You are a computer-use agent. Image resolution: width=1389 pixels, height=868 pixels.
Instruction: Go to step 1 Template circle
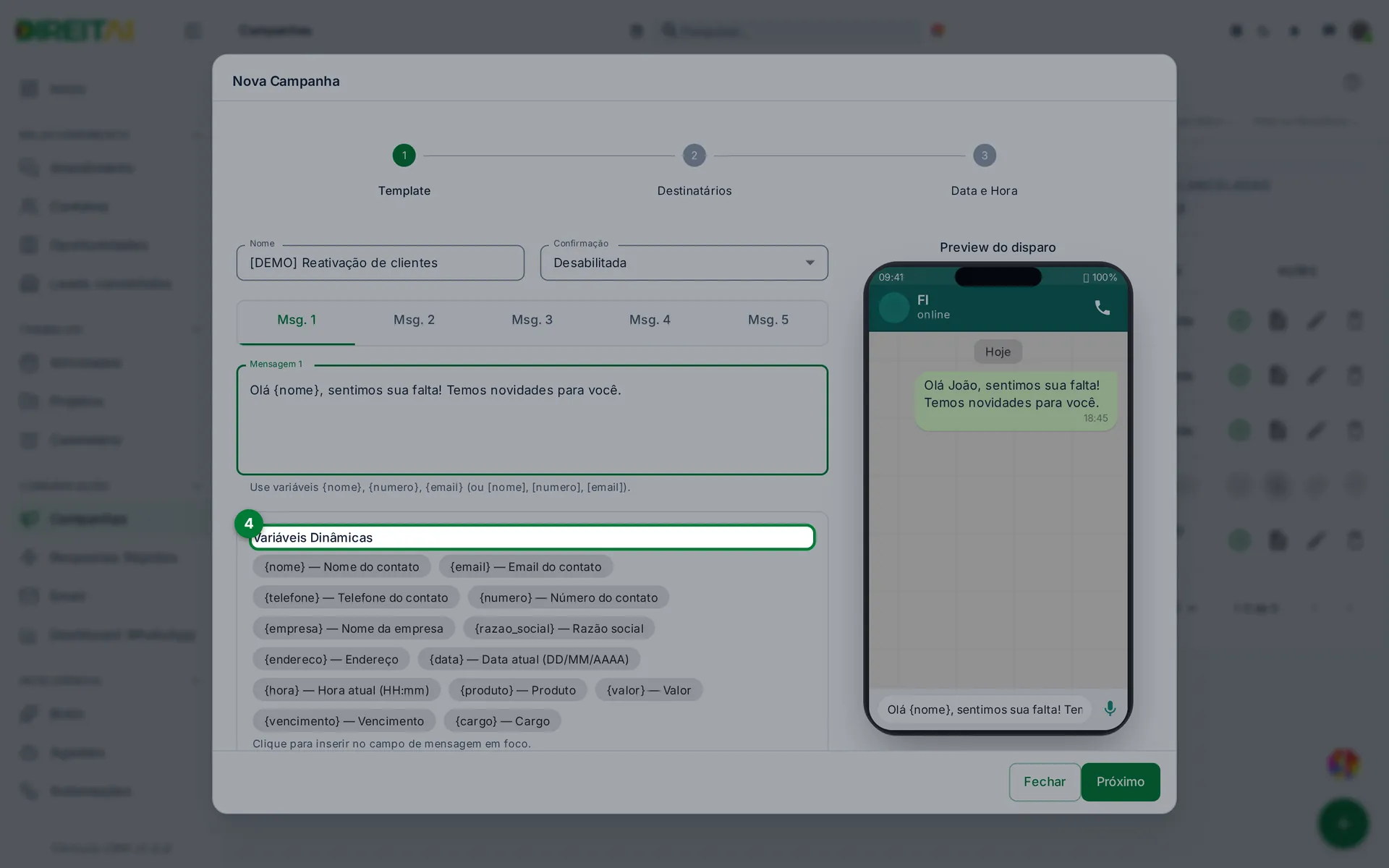pyautogui.click(x=404, y=156)
